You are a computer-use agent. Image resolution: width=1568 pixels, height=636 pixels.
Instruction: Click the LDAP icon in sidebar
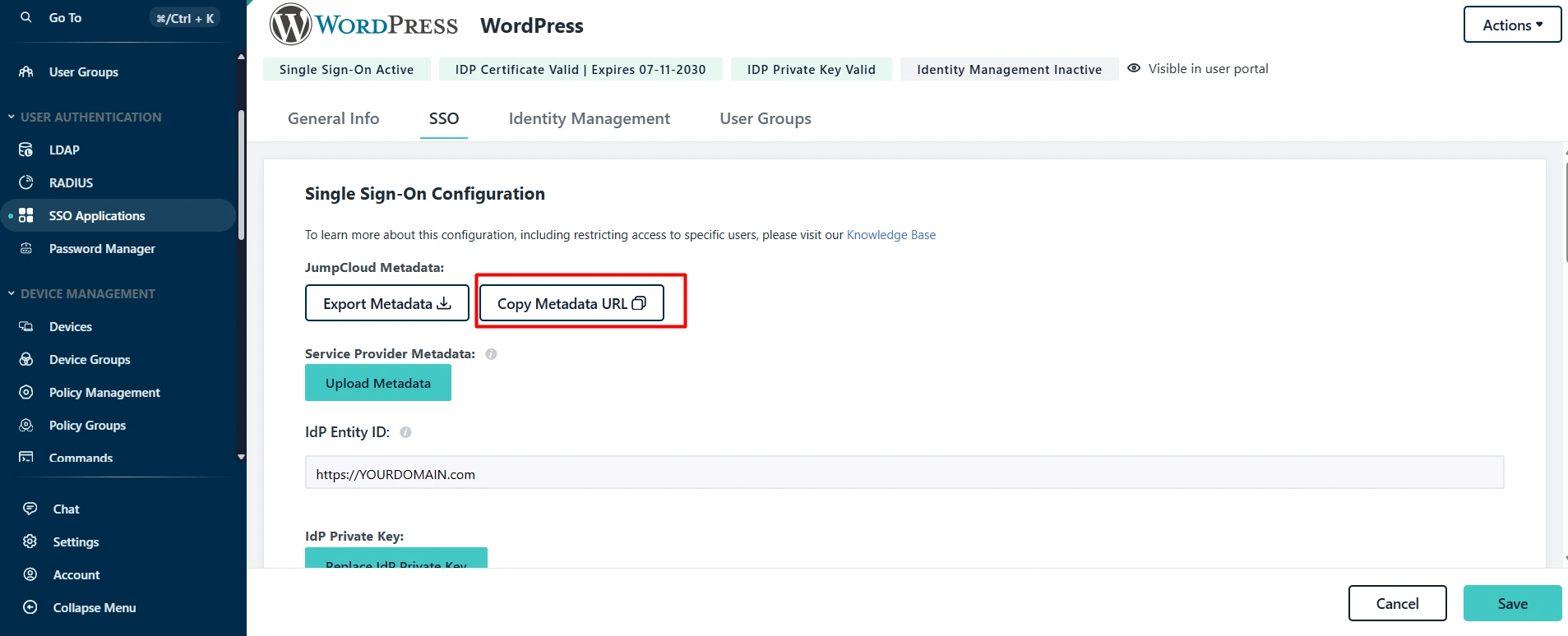26,150
